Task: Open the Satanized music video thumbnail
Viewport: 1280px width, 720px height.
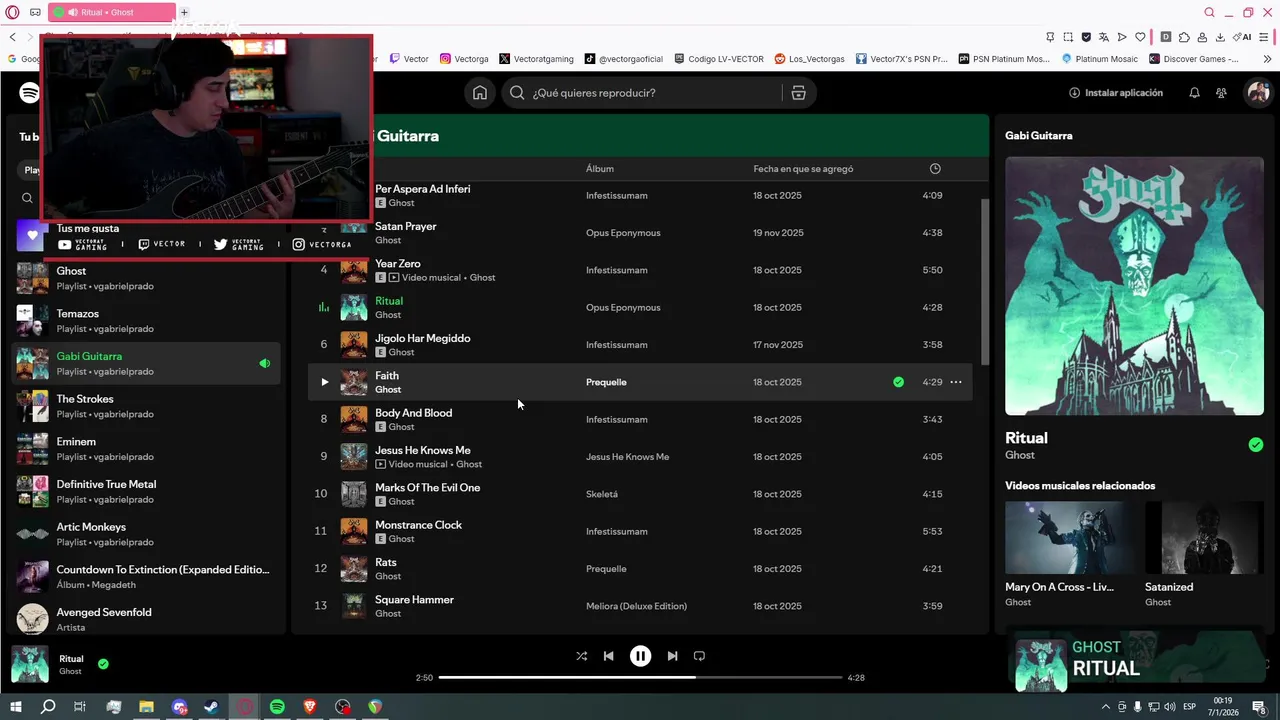Action: point(1204,537)
